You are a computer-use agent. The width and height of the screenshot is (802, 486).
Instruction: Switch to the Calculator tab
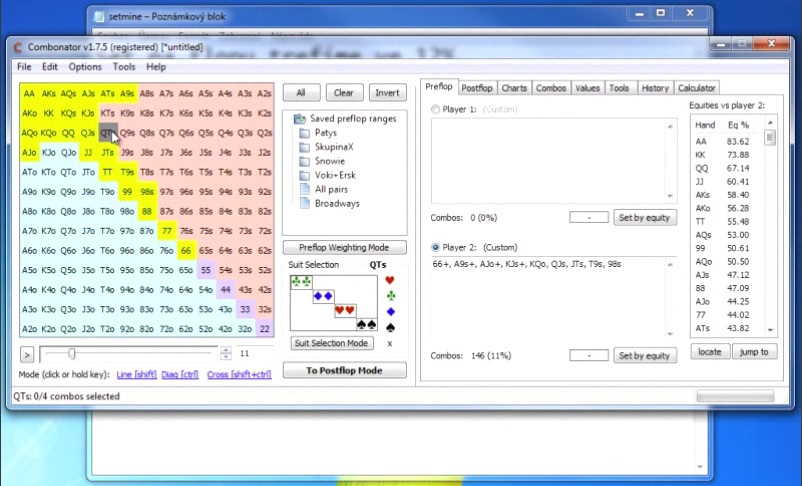point(697,89)
